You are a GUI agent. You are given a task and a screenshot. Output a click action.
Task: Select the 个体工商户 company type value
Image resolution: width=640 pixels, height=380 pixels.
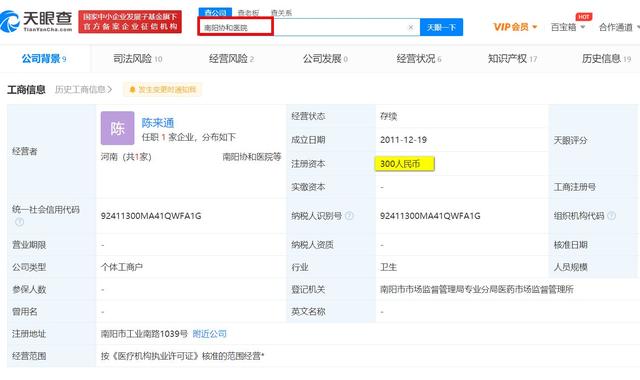tap(122, 267)
